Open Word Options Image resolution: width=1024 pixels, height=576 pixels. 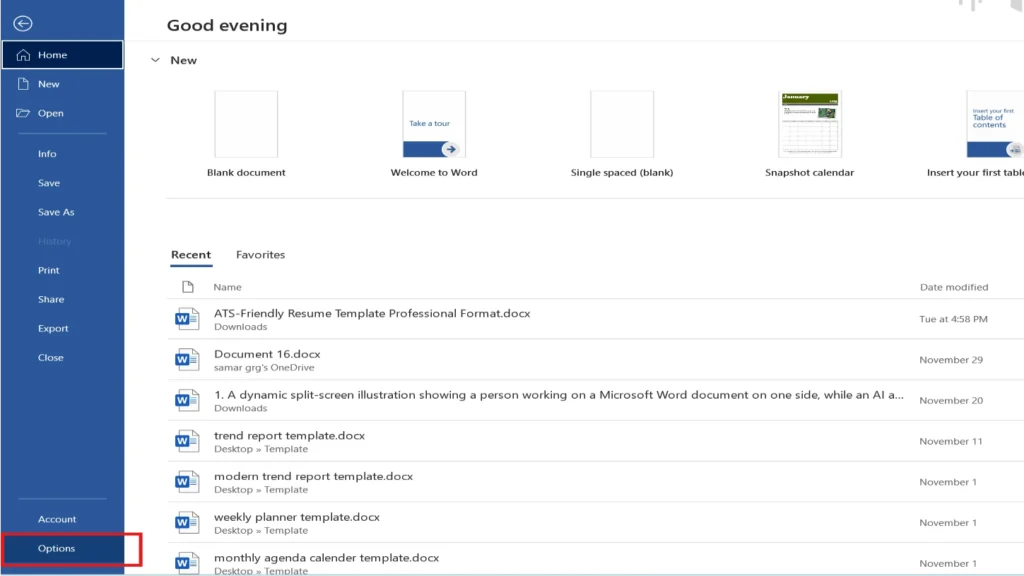[x=58, y=548]
